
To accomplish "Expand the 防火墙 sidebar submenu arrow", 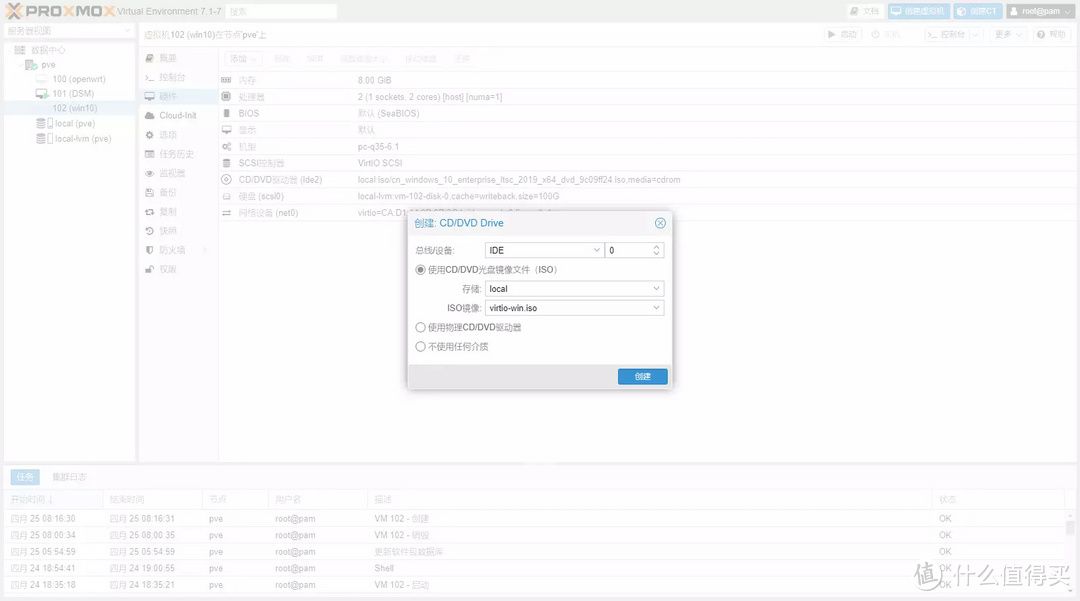I will [x=205, y=251].
